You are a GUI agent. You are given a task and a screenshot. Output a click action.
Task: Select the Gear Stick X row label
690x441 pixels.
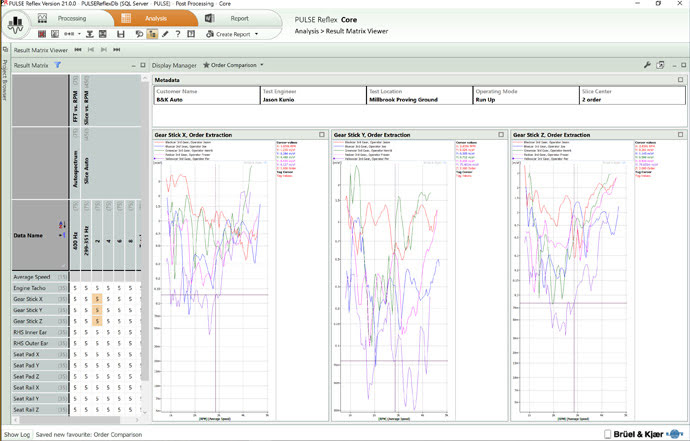40,299
